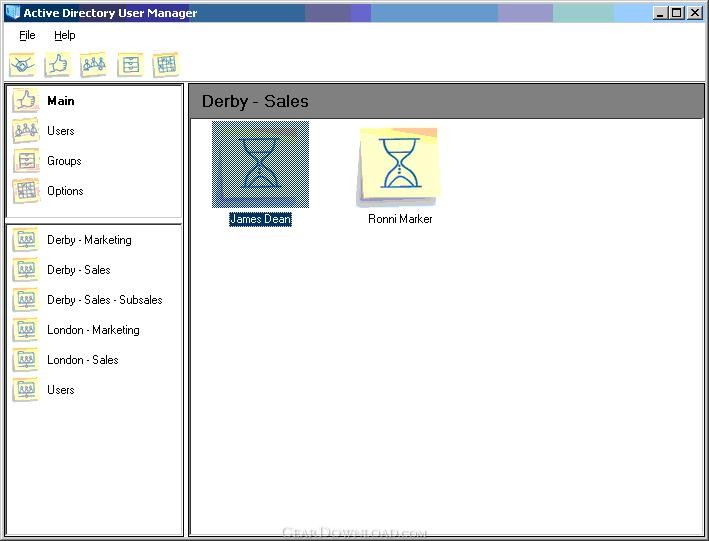Image resolution: width=709 pixels, height=541 pixels.
Task: Click the handshake icon in the toolbar
Action: pos(22,65)
